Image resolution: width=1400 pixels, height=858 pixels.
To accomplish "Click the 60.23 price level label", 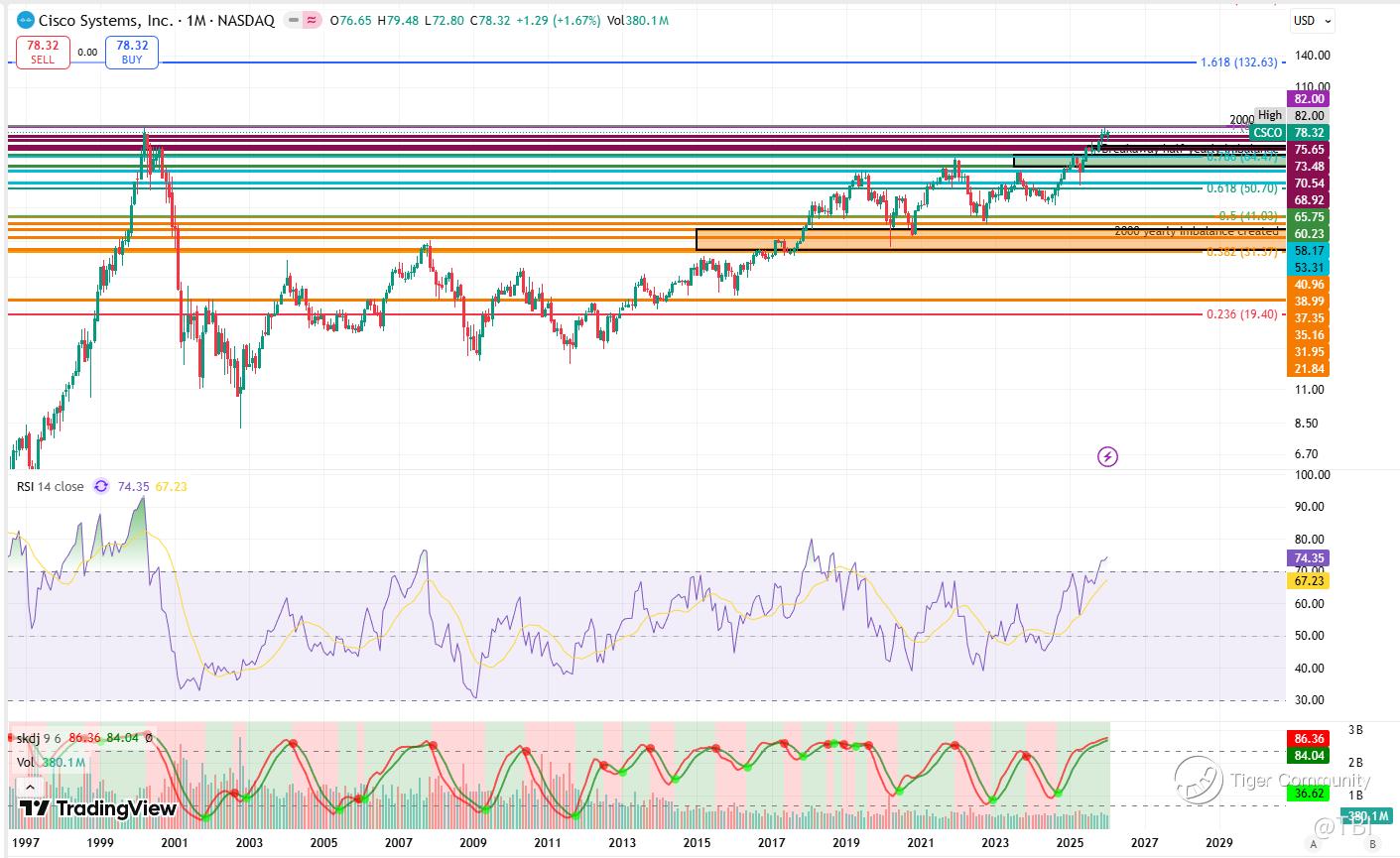I will coord(1306,234).
